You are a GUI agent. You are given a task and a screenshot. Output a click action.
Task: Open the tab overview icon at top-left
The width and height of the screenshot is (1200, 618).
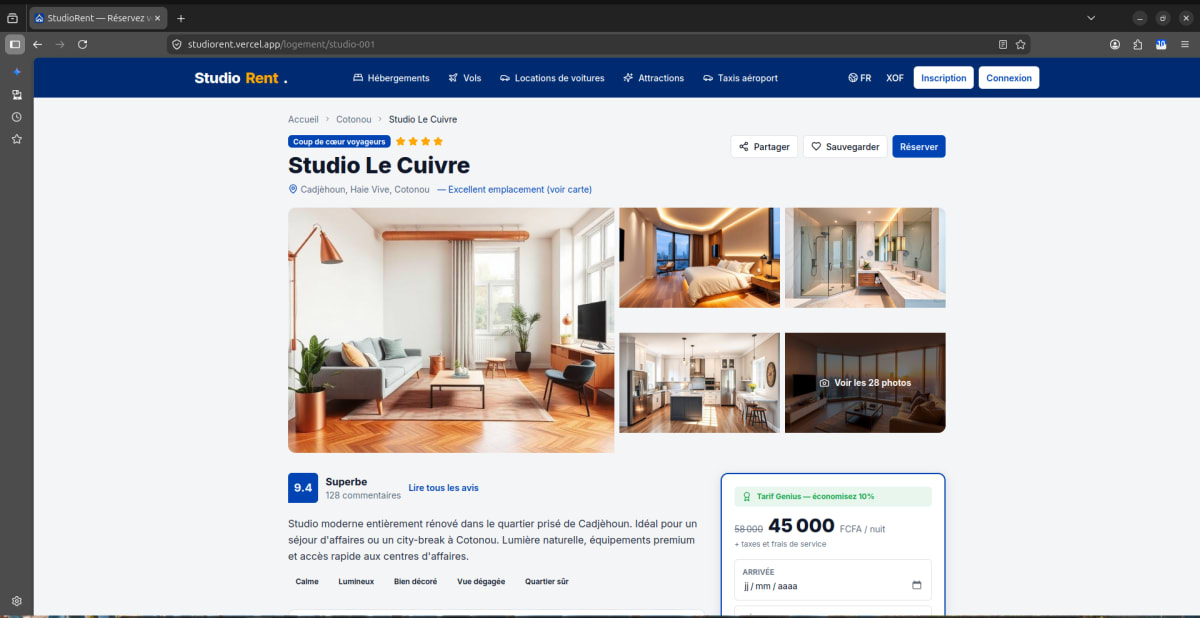(x=13, y=18)
